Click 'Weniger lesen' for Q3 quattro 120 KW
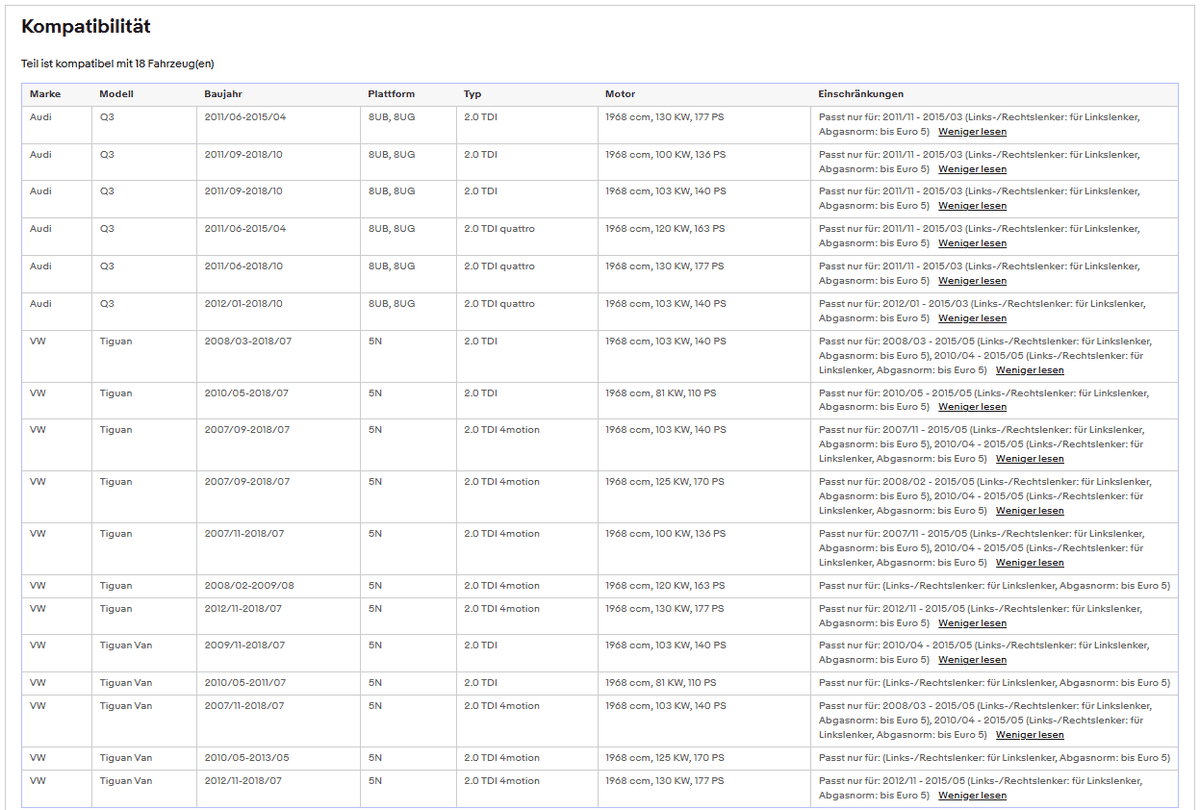1200x810 pixels. [972, 244]
